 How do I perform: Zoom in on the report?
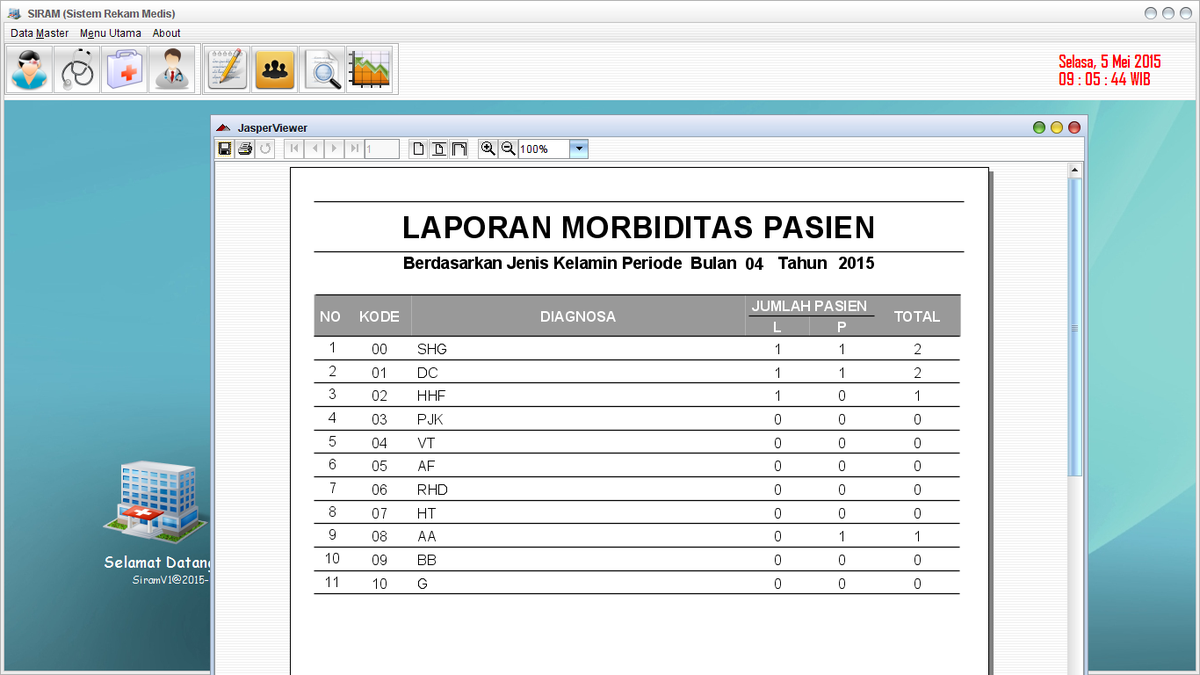(488, 149)
